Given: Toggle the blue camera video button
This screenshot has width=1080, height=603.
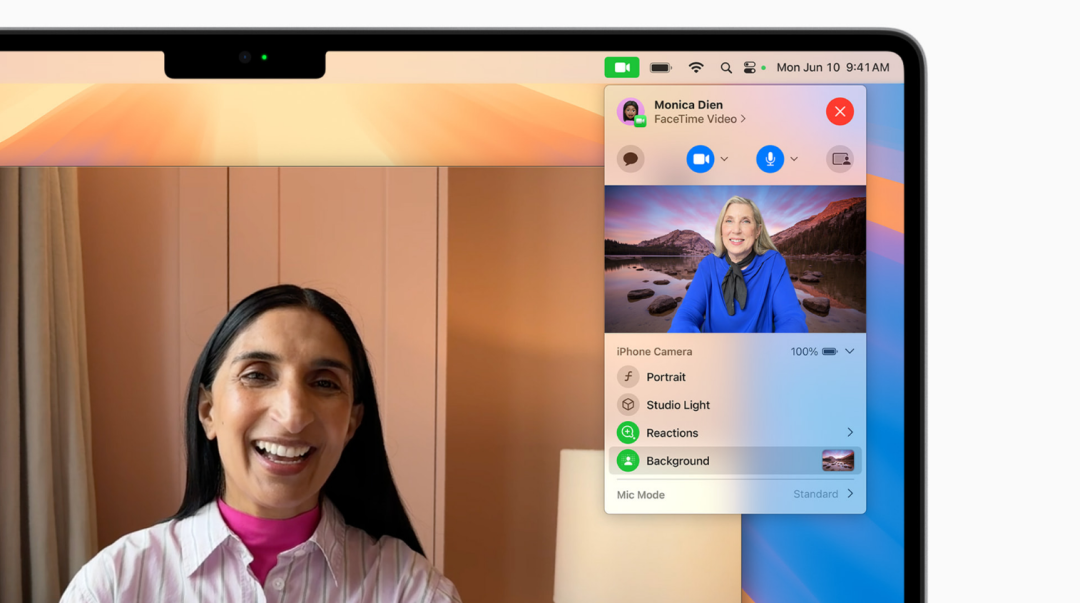Looking at the screenshot, I should (700, 159).
